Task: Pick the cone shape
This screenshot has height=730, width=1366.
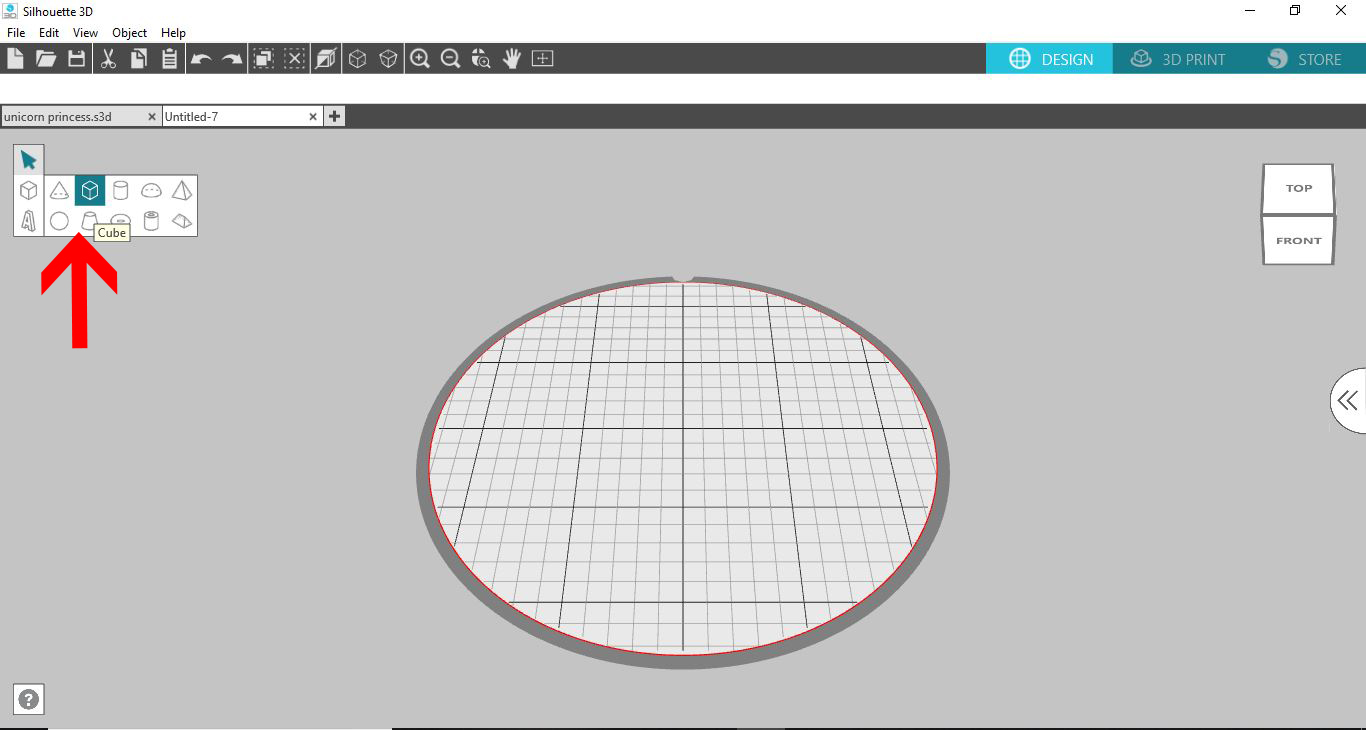Action: [60, 190]
